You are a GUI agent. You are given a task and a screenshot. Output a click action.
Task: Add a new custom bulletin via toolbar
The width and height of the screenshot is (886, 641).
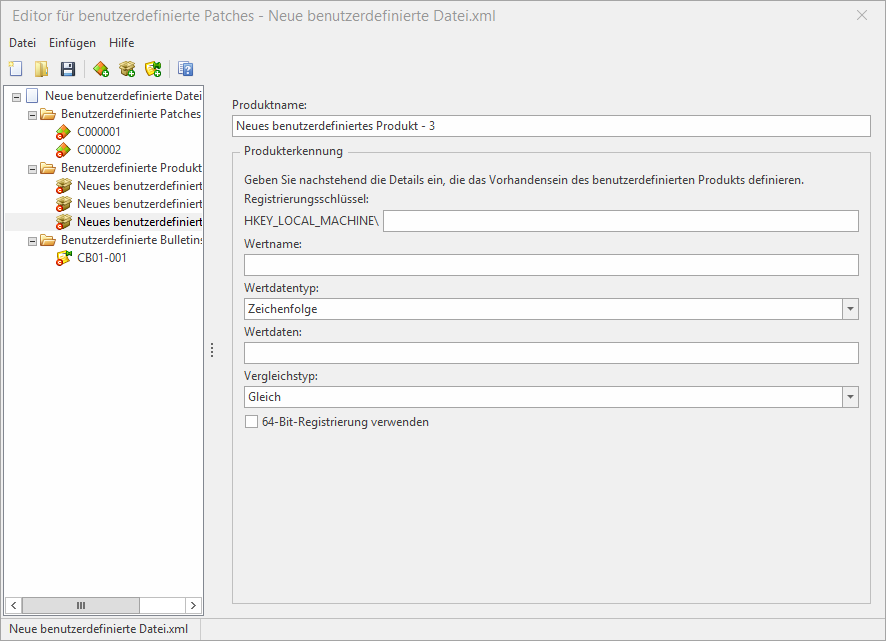click(153, 69)
